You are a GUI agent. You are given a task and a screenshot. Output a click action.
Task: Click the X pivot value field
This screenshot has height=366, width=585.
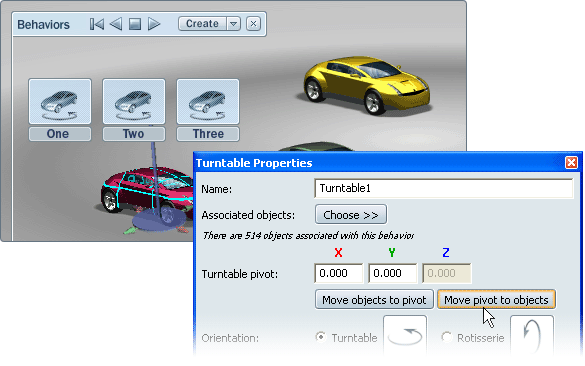click(x=338, y=273)
